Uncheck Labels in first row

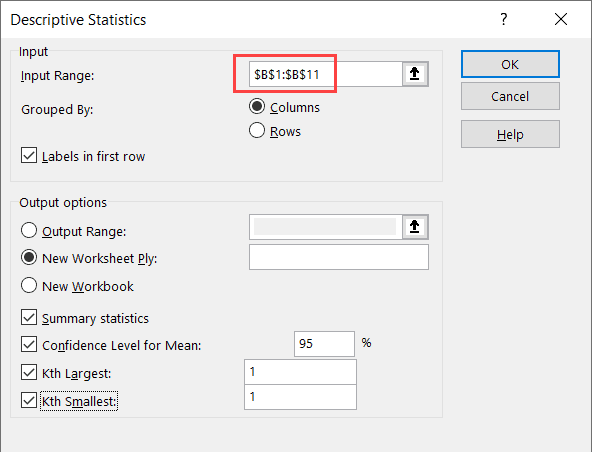pyautogui.click(x=29, y=155)
